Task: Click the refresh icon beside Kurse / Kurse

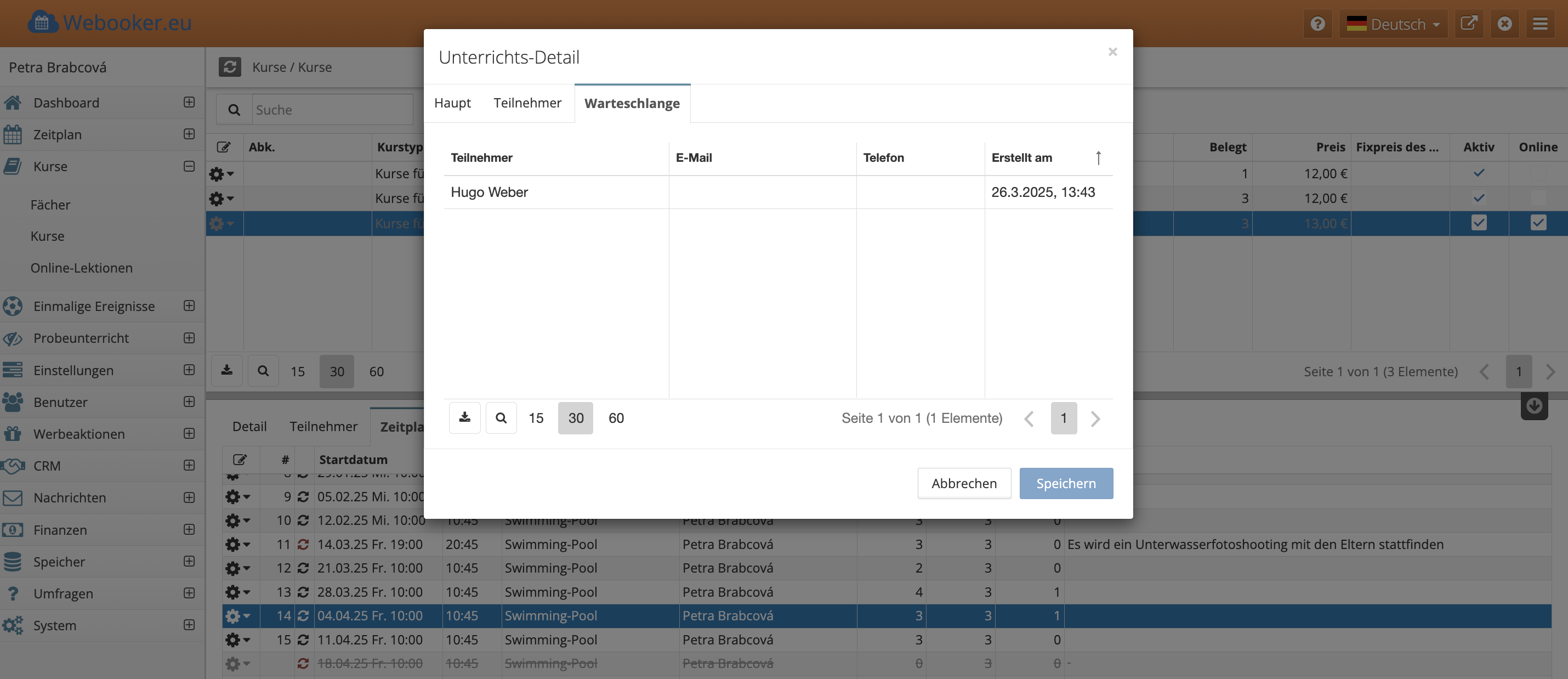Action: [230, 67]
